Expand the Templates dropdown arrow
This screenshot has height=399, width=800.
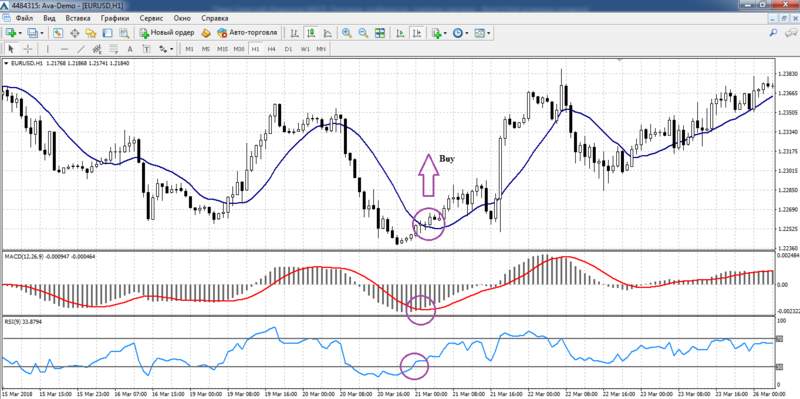tap(488, 34)
